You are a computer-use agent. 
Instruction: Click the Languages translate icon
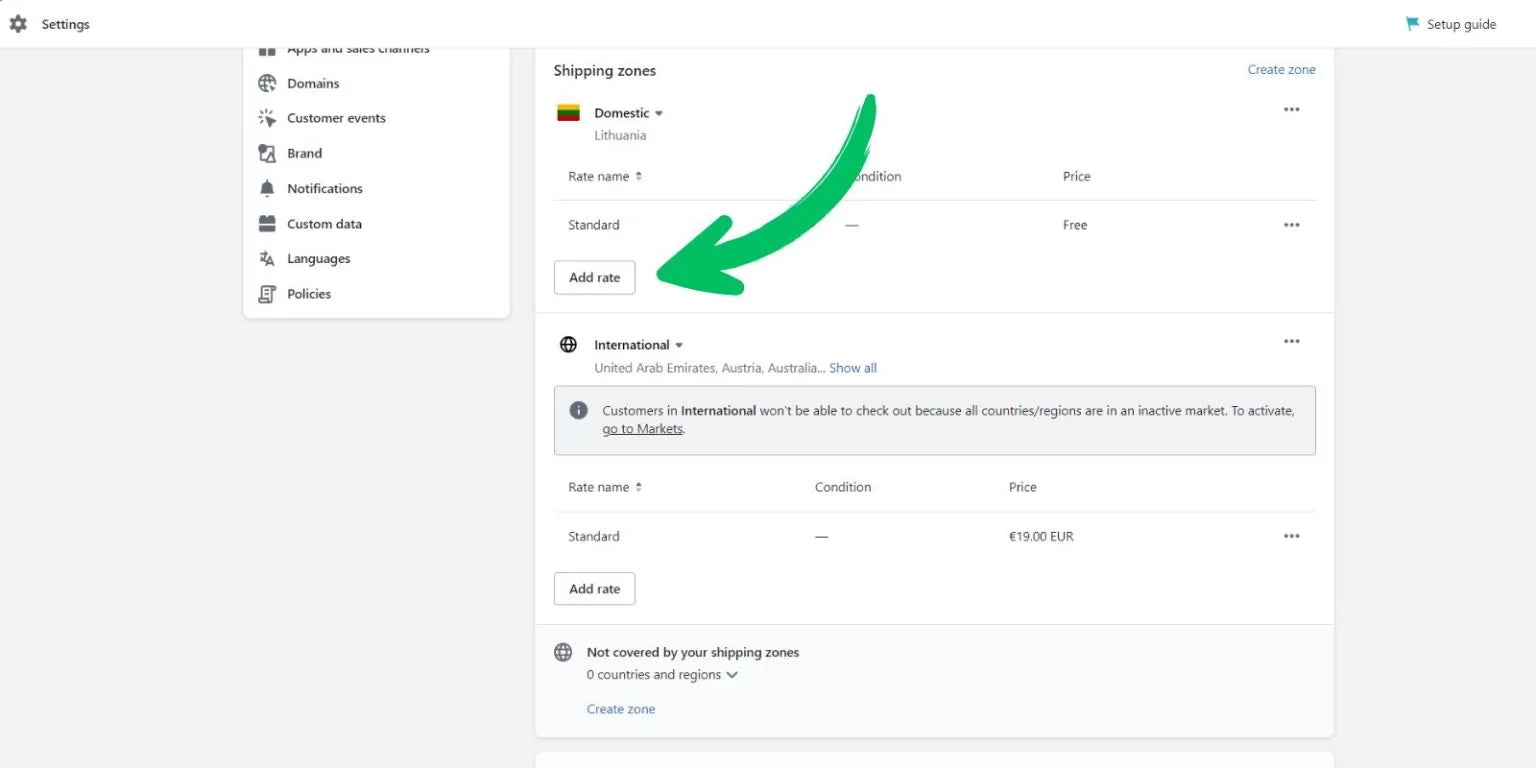[x=267, y=258]
